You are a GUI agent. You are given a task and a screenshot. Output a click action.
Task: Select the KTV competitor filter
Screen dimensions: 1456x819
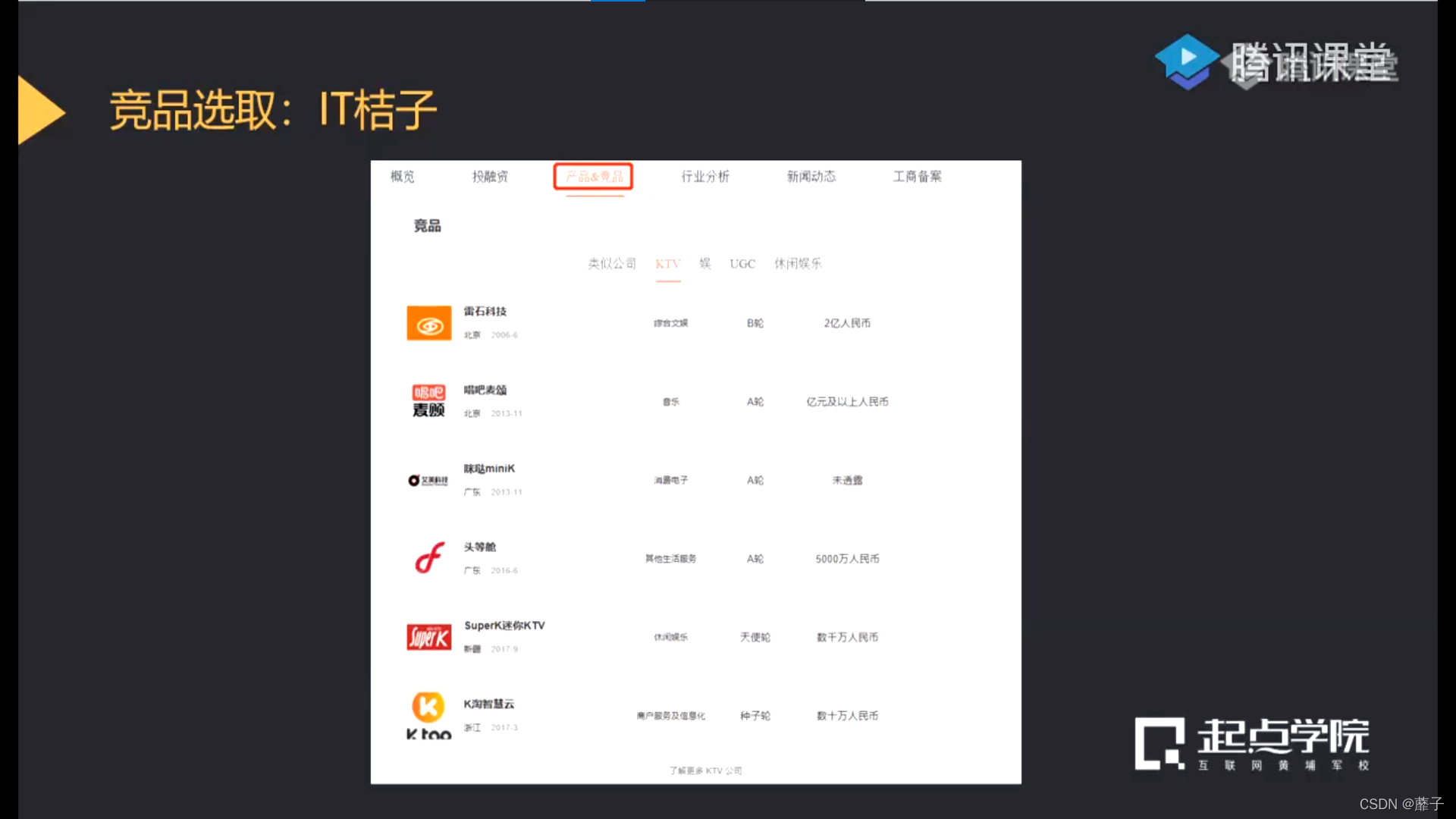coord(667,264)
